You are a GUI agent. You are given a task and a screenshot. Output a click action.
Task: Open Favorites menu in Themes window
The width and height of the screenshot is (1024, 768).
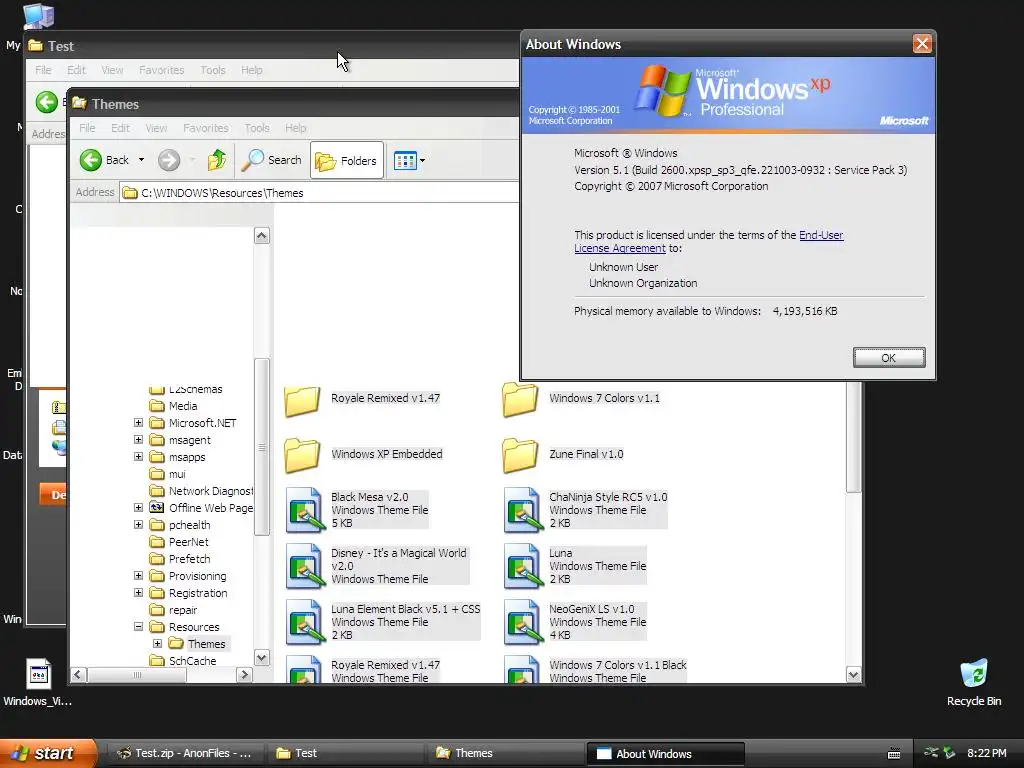(206, 128)
